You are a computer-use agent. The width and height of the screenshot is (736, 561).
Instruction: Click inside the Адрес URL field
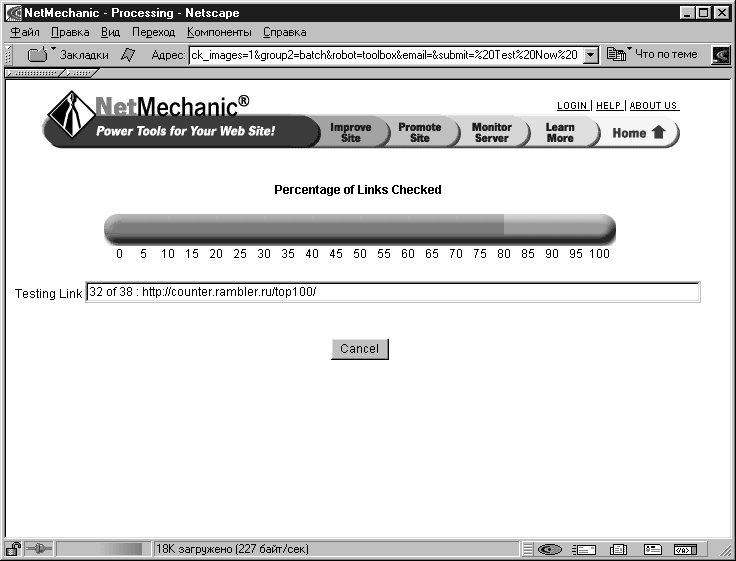click(385, 55)
